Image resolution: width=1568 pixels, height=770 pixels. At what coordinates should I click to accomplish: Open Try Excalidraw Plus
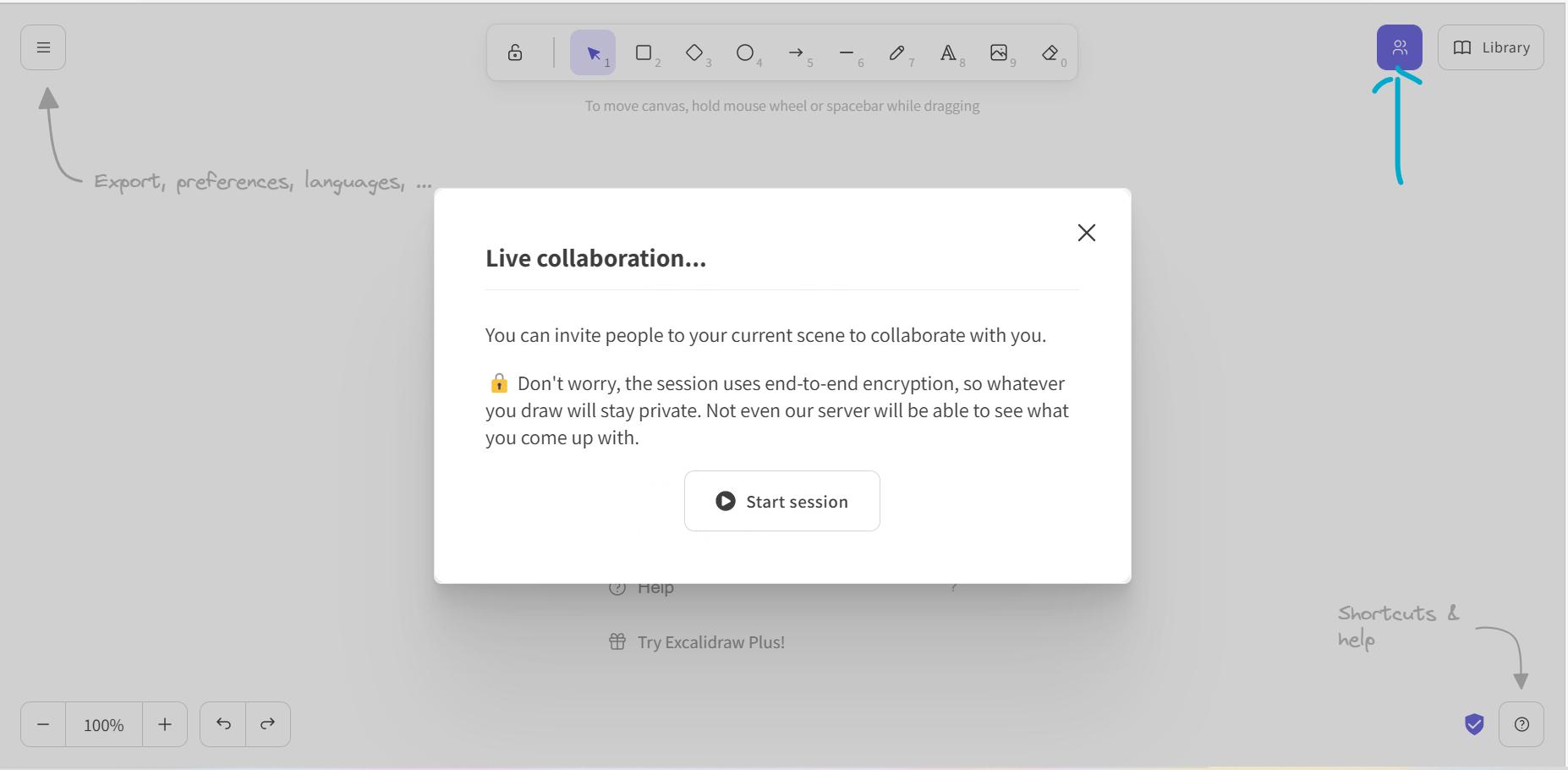711,641
